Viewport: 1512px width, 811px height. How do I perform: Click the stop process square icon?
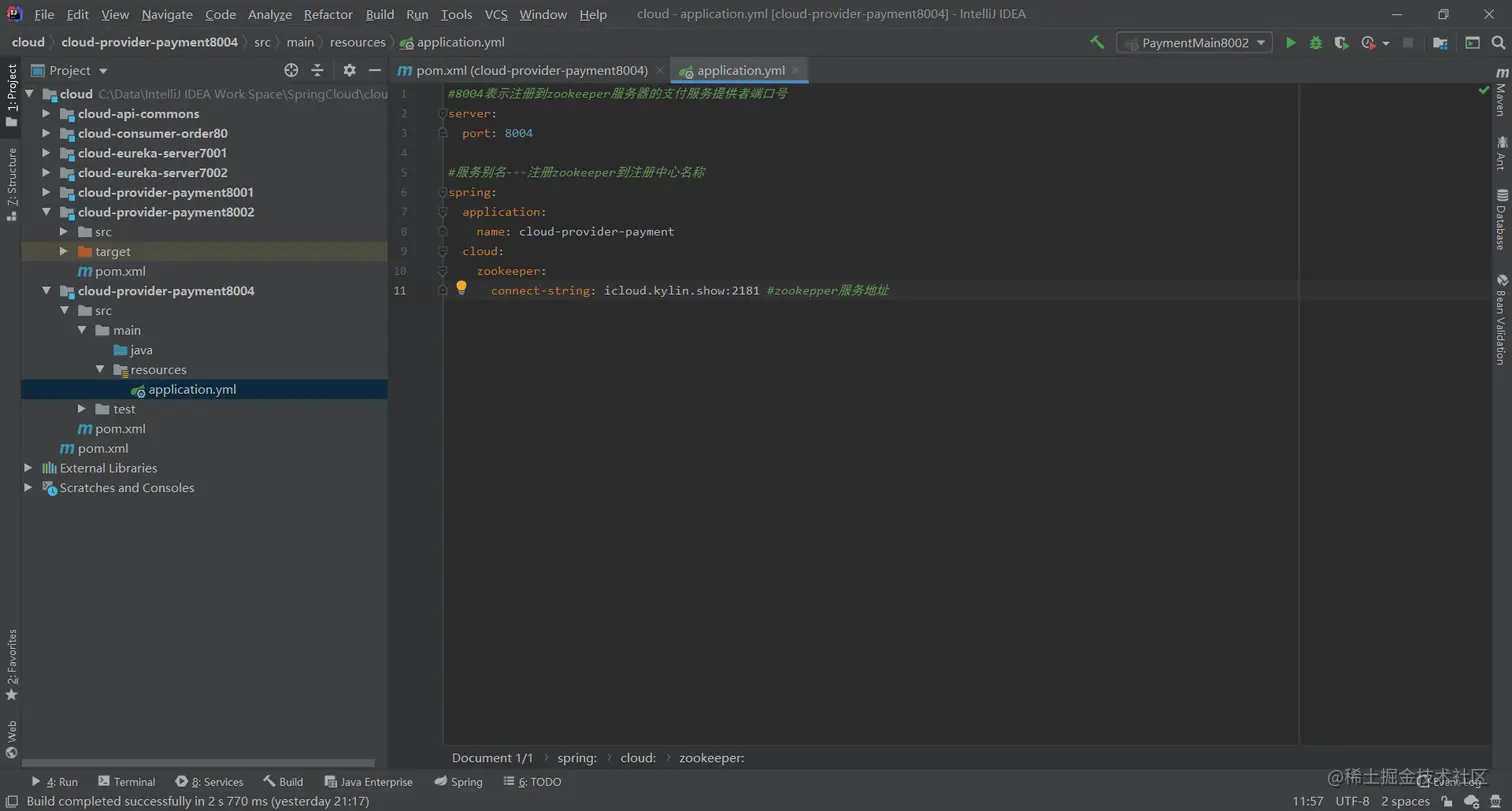click(x=1408, y=43)
